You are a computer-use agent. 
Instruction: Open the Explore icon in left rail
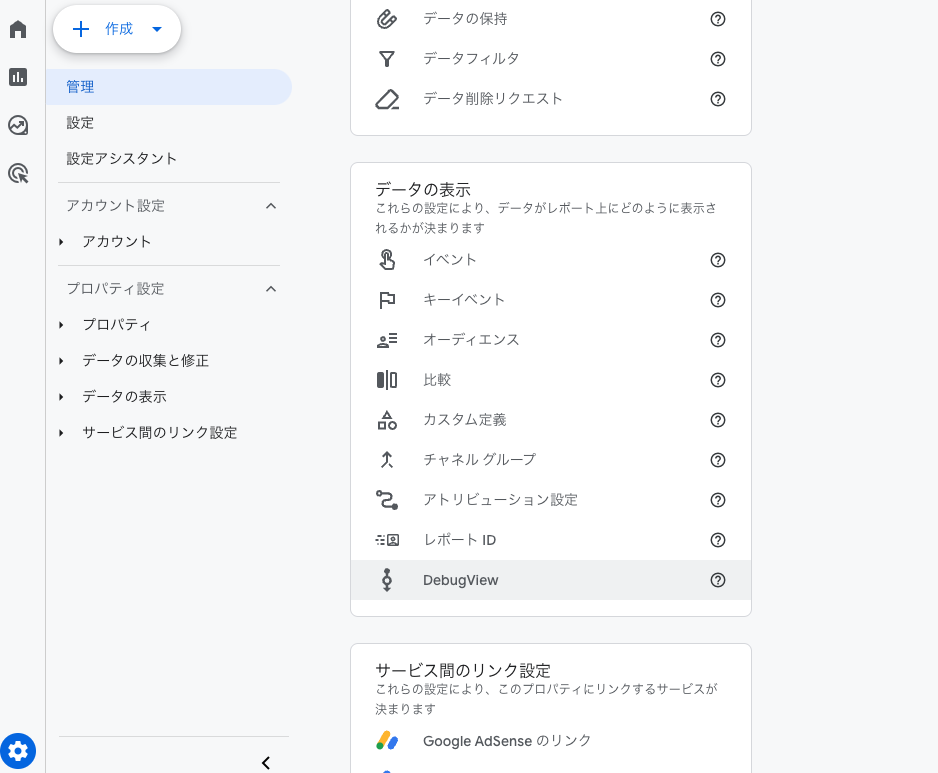[18, 125]
